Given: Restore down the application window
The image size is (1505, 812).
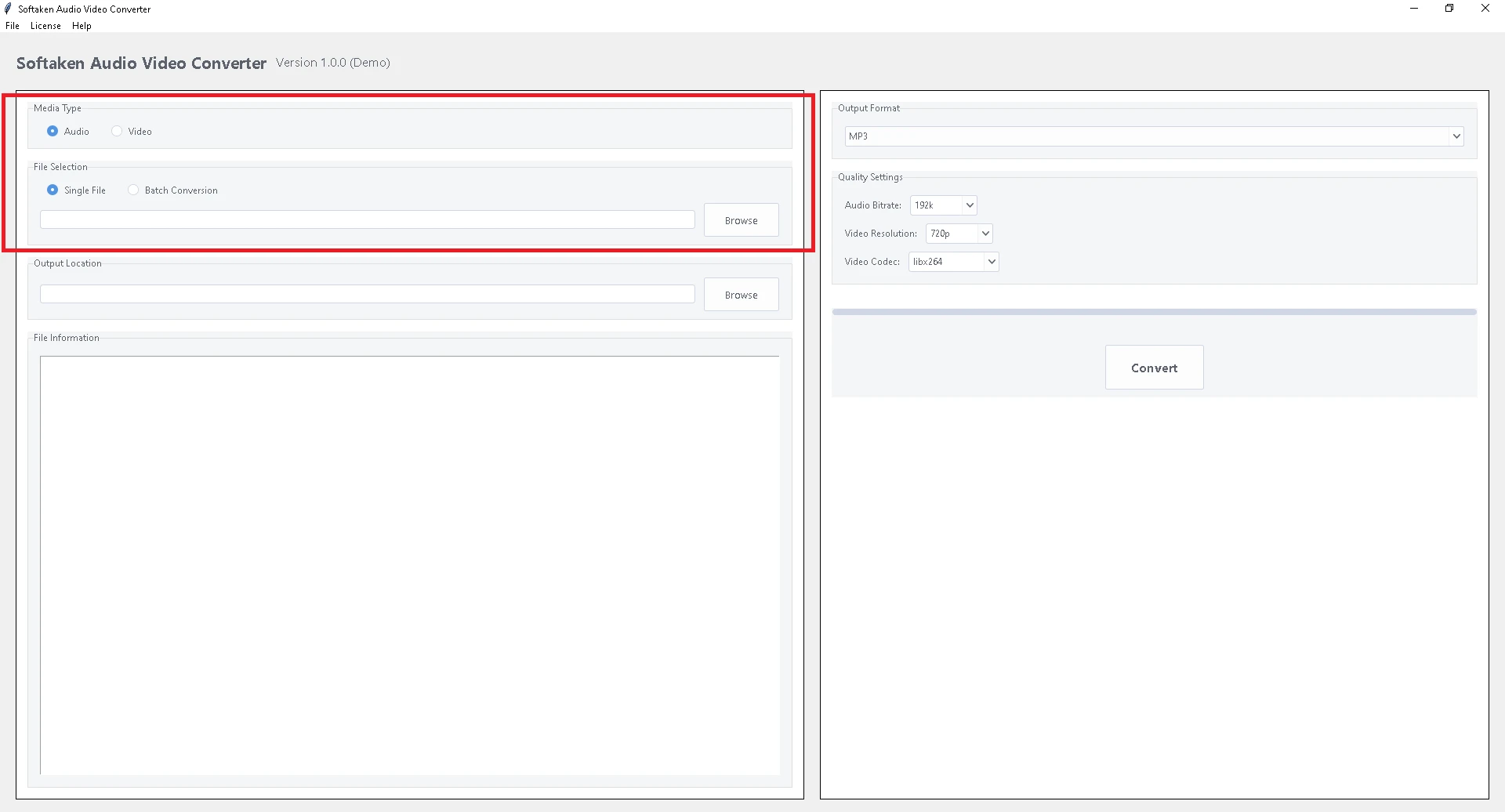Looking at the screenshot, I should (x=1449, y=9).
